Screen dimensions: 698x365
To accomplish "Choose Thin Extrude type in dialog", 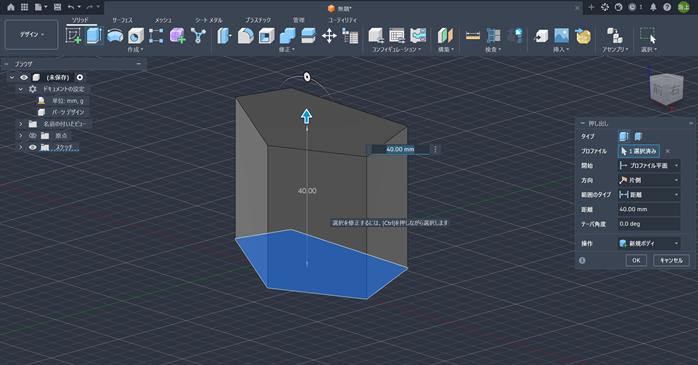I will [638, 136].
